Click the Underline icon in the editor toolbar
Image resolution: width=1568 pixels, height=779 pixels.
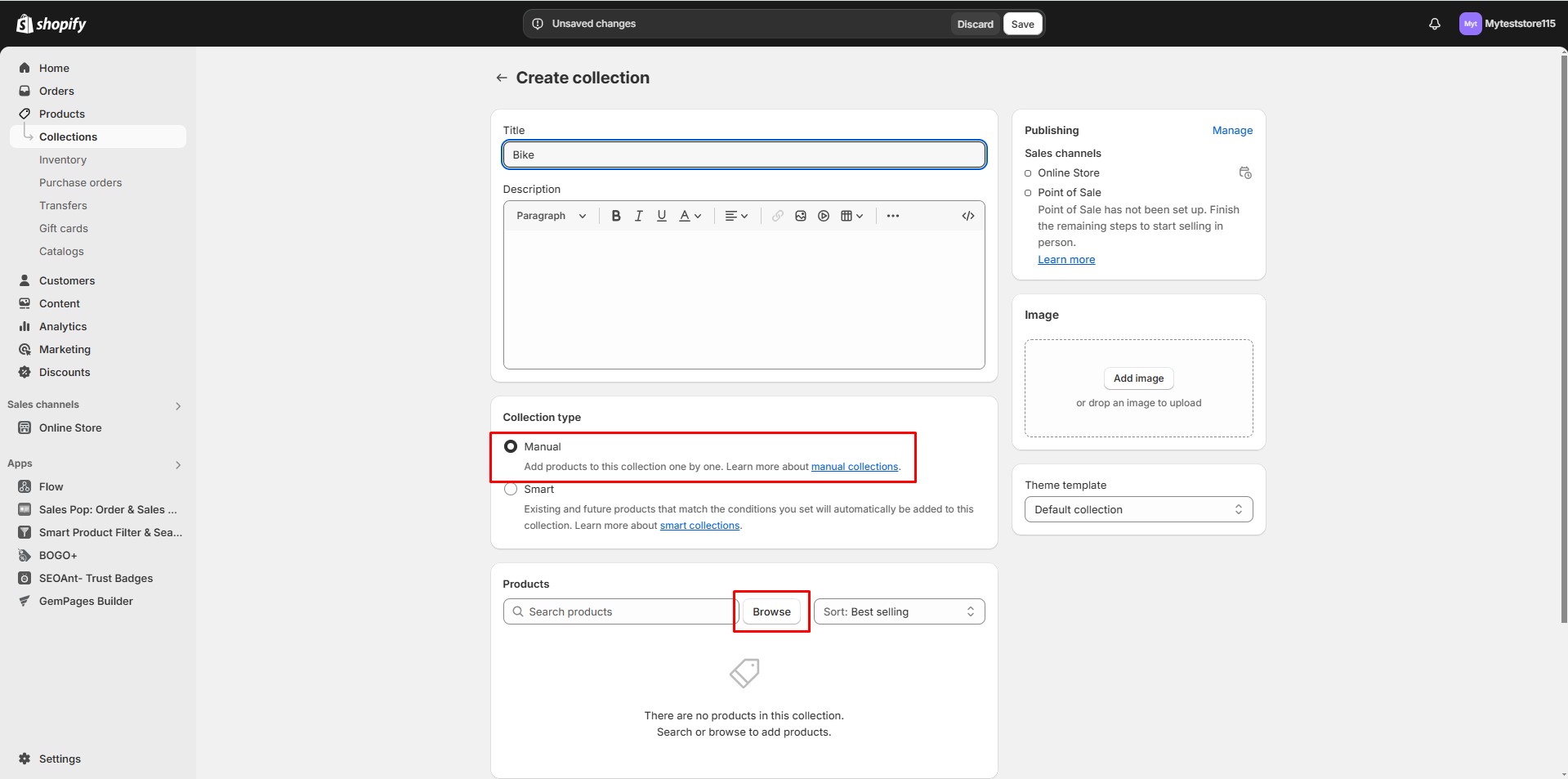tap(661, 215)
